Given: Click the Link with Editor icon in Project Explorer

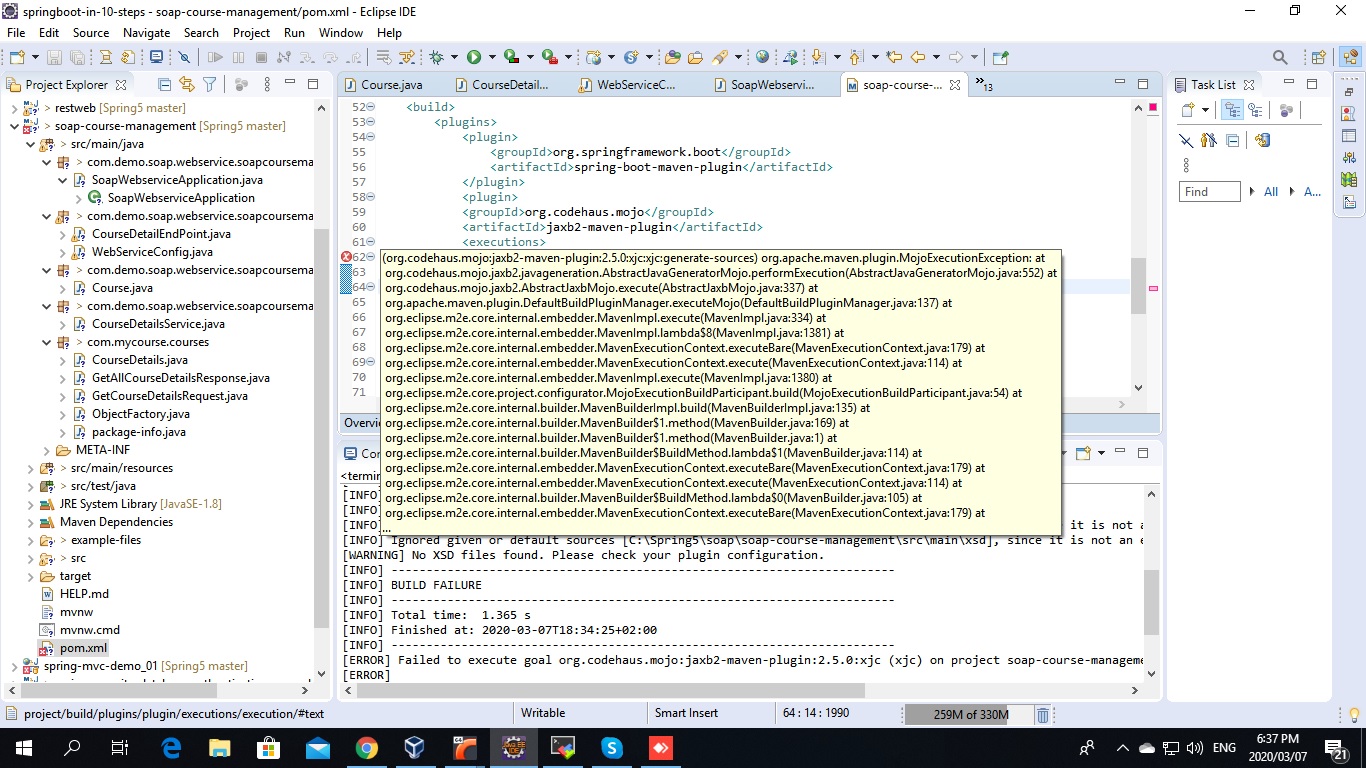Looking at the screenshot, I should [187, 85].
